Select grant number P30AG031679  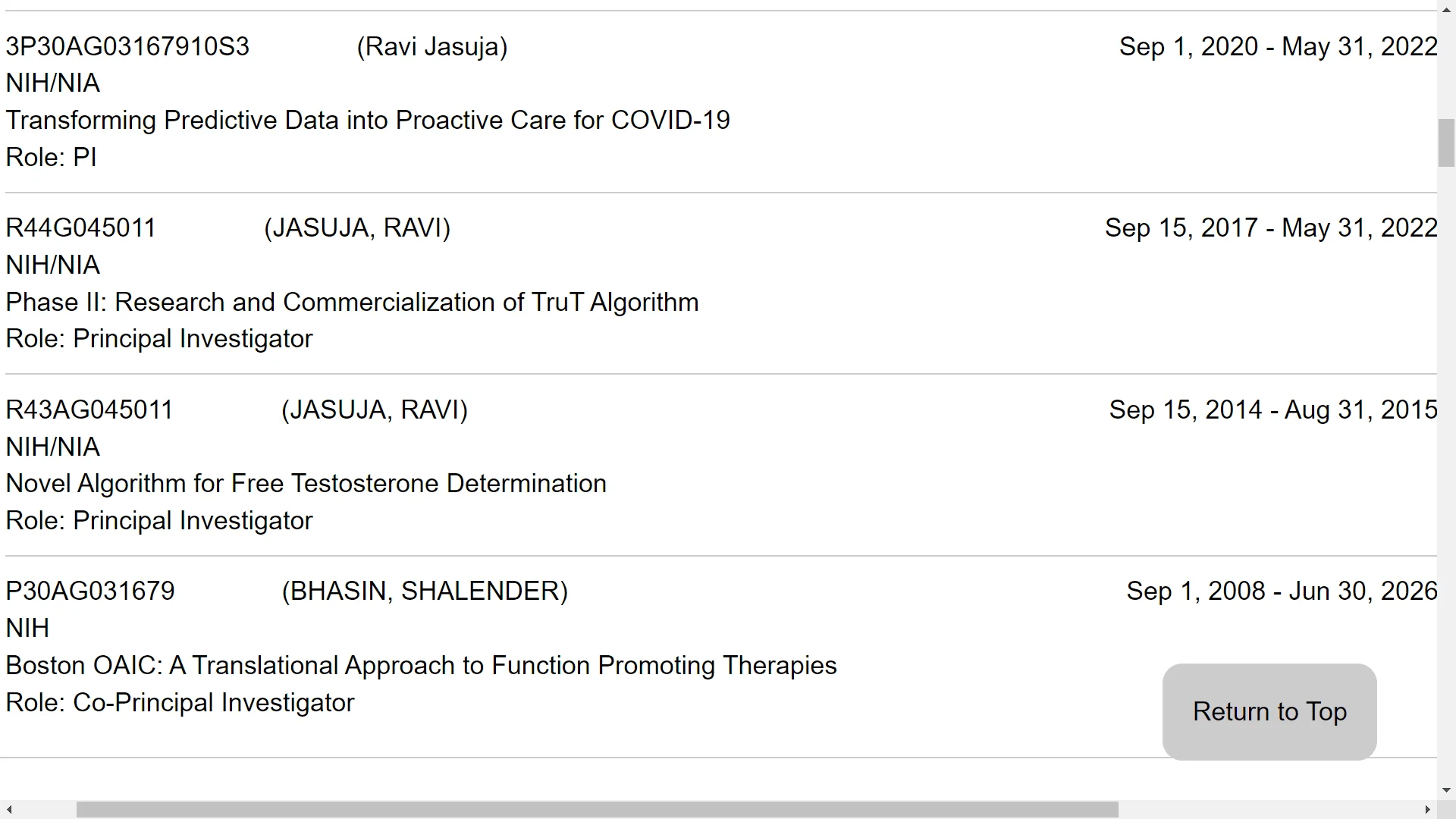89,591
